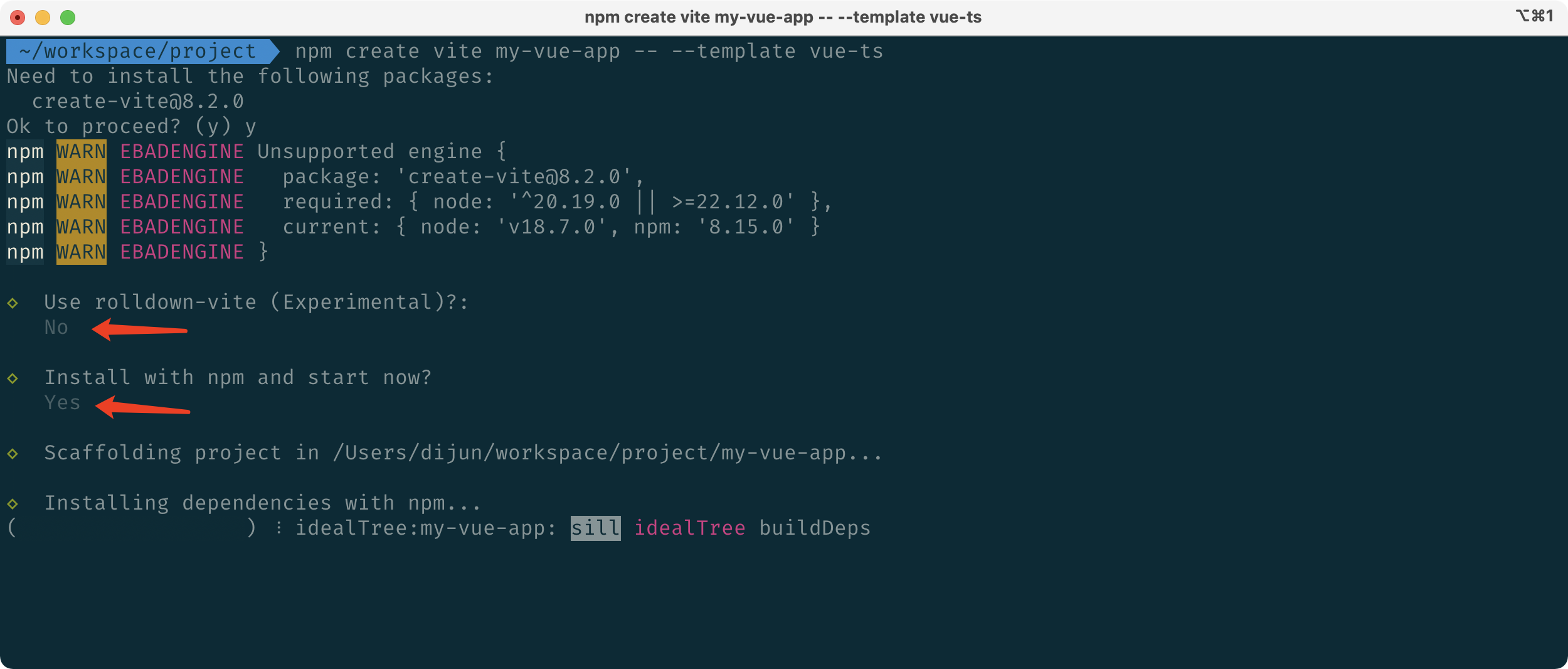Click the ⌥⌘1 shortcut indicator in title bar
The height and width of the screenshot is (669, 1568).
1534,16
